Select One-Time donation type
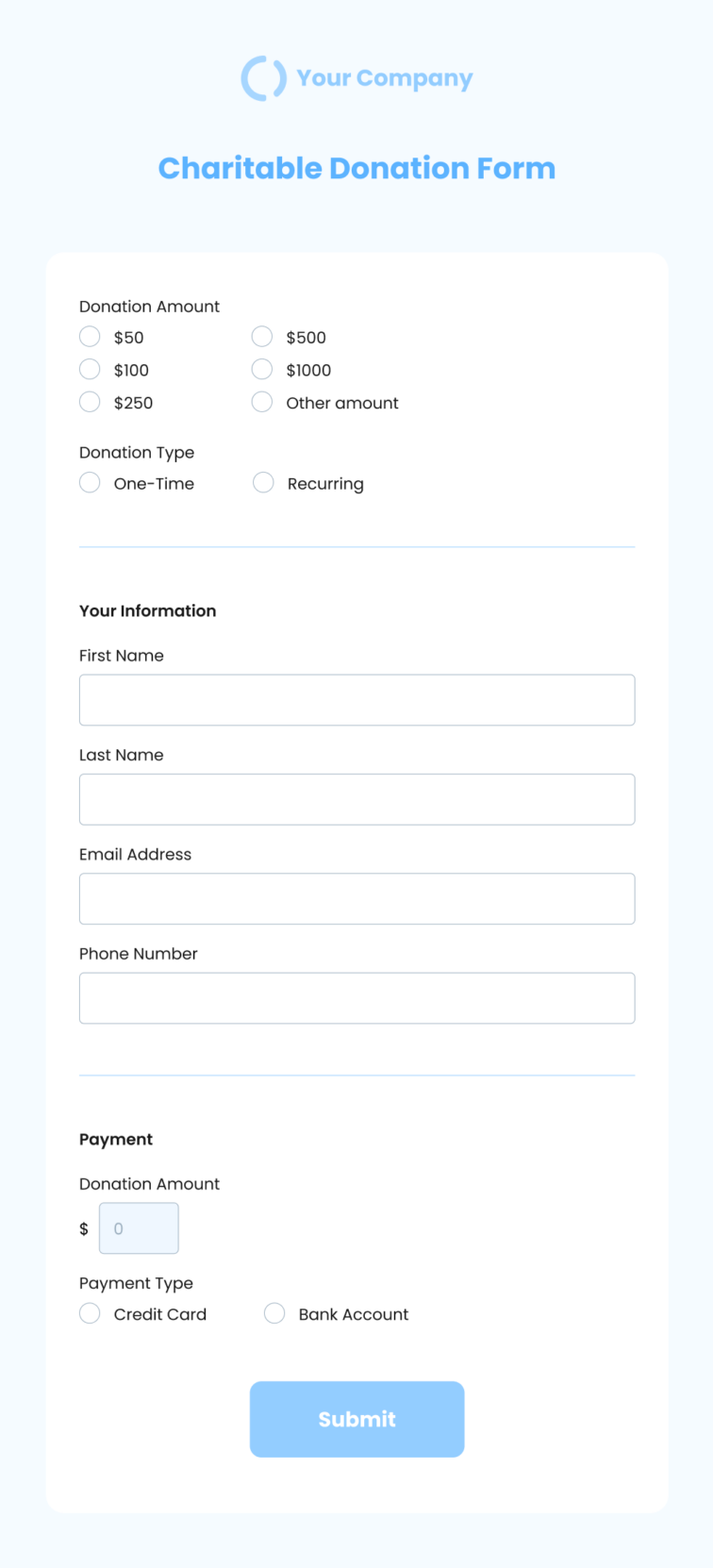 tap(90, 483)
